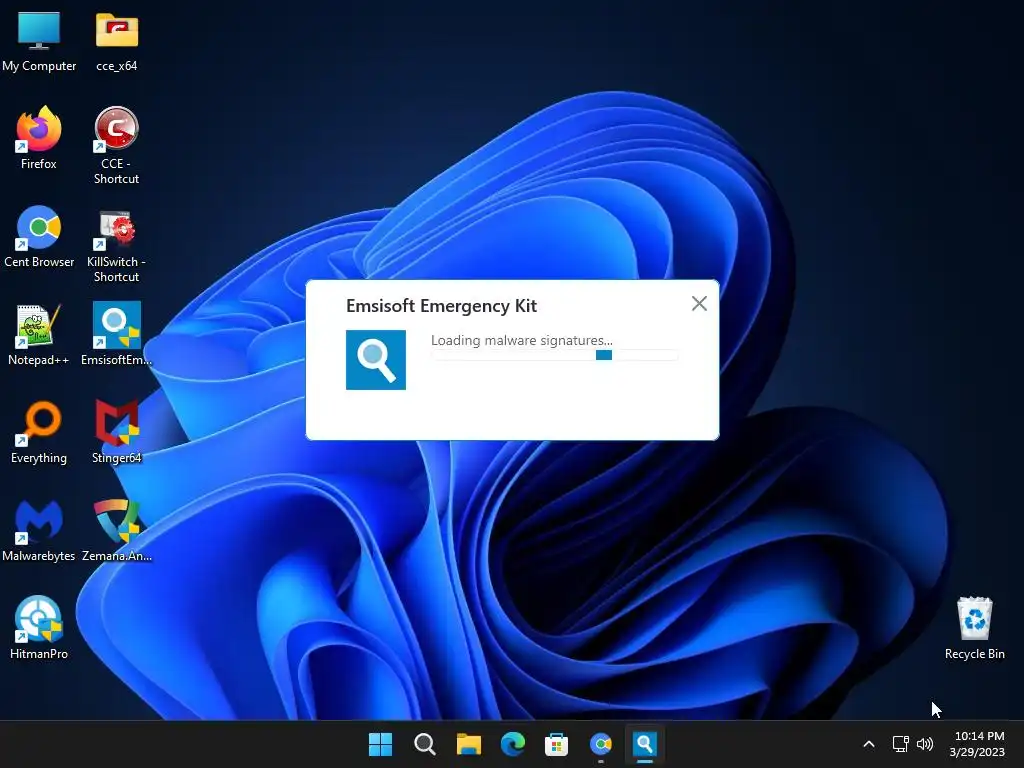Image resolution: width=1024 pixels, height=768 pixels.
Task: Select the Cent Browser desktop shortcut
Action: 39,236
